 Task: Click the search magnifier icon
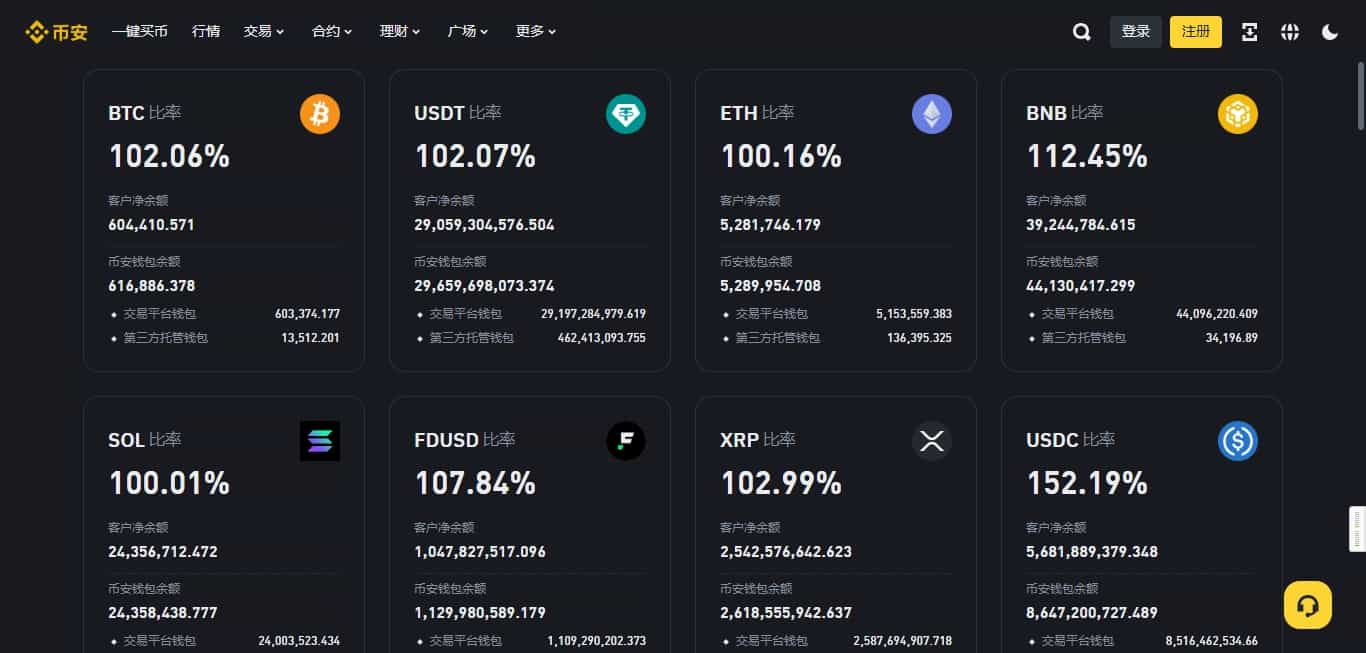point(1081,31)
